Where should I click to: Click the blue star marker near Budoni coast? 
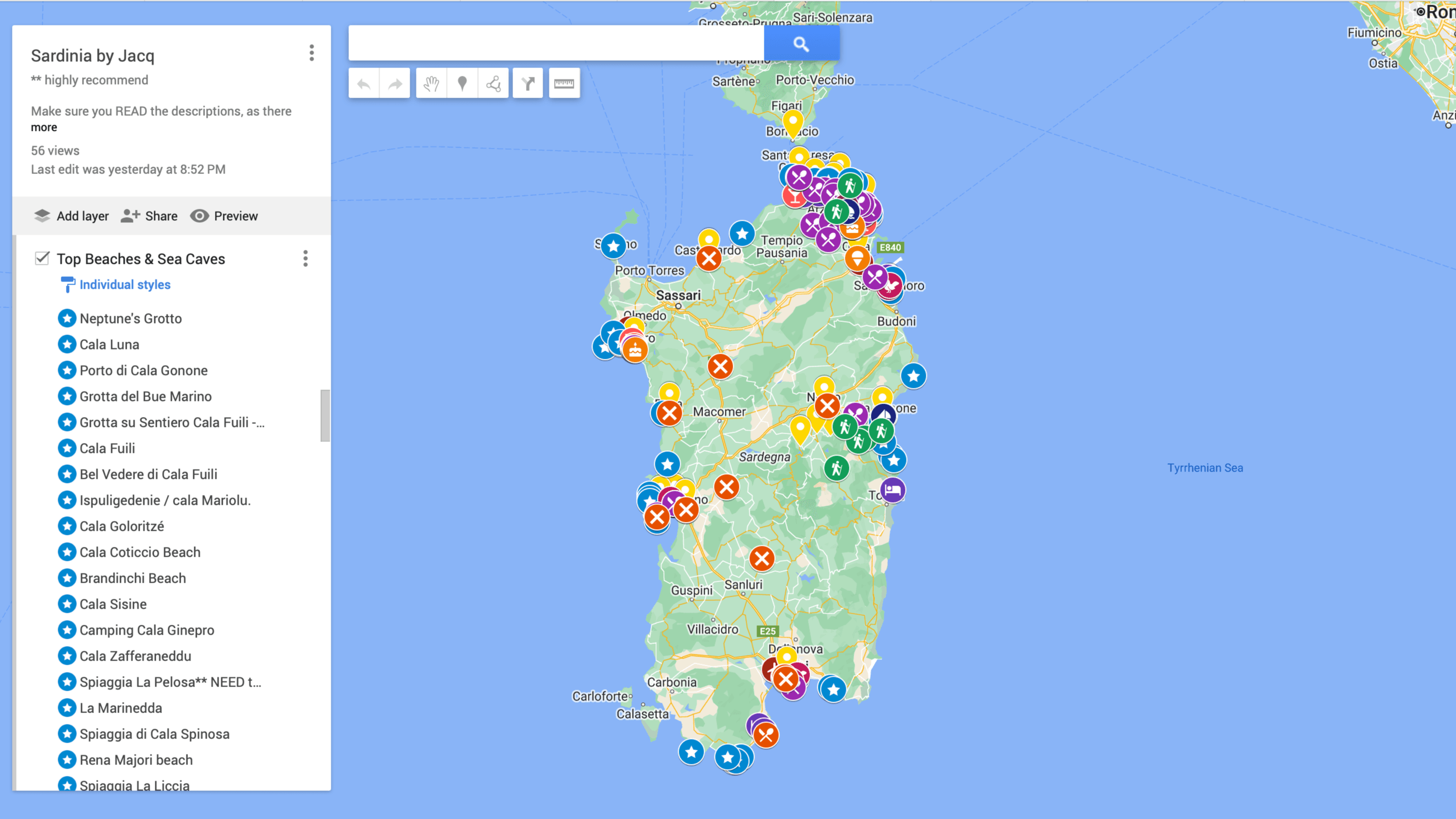point(913,376)
